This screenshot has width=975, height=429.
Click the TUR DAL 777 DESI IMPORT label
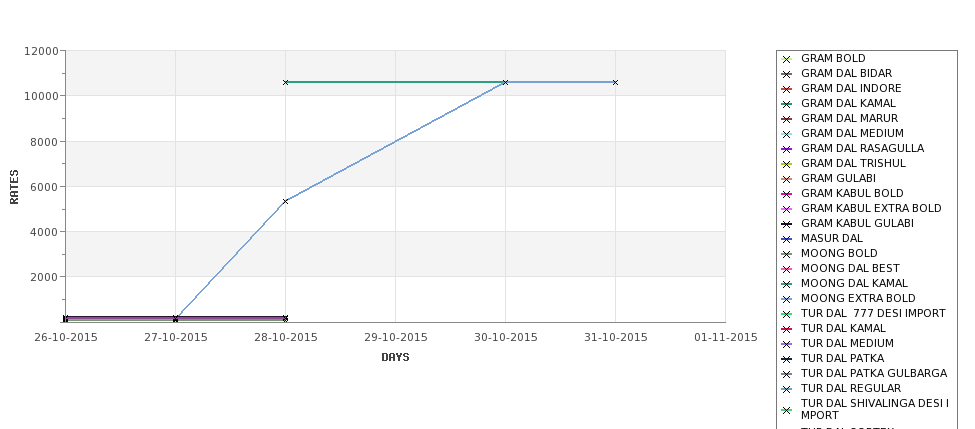coord(872,313)
